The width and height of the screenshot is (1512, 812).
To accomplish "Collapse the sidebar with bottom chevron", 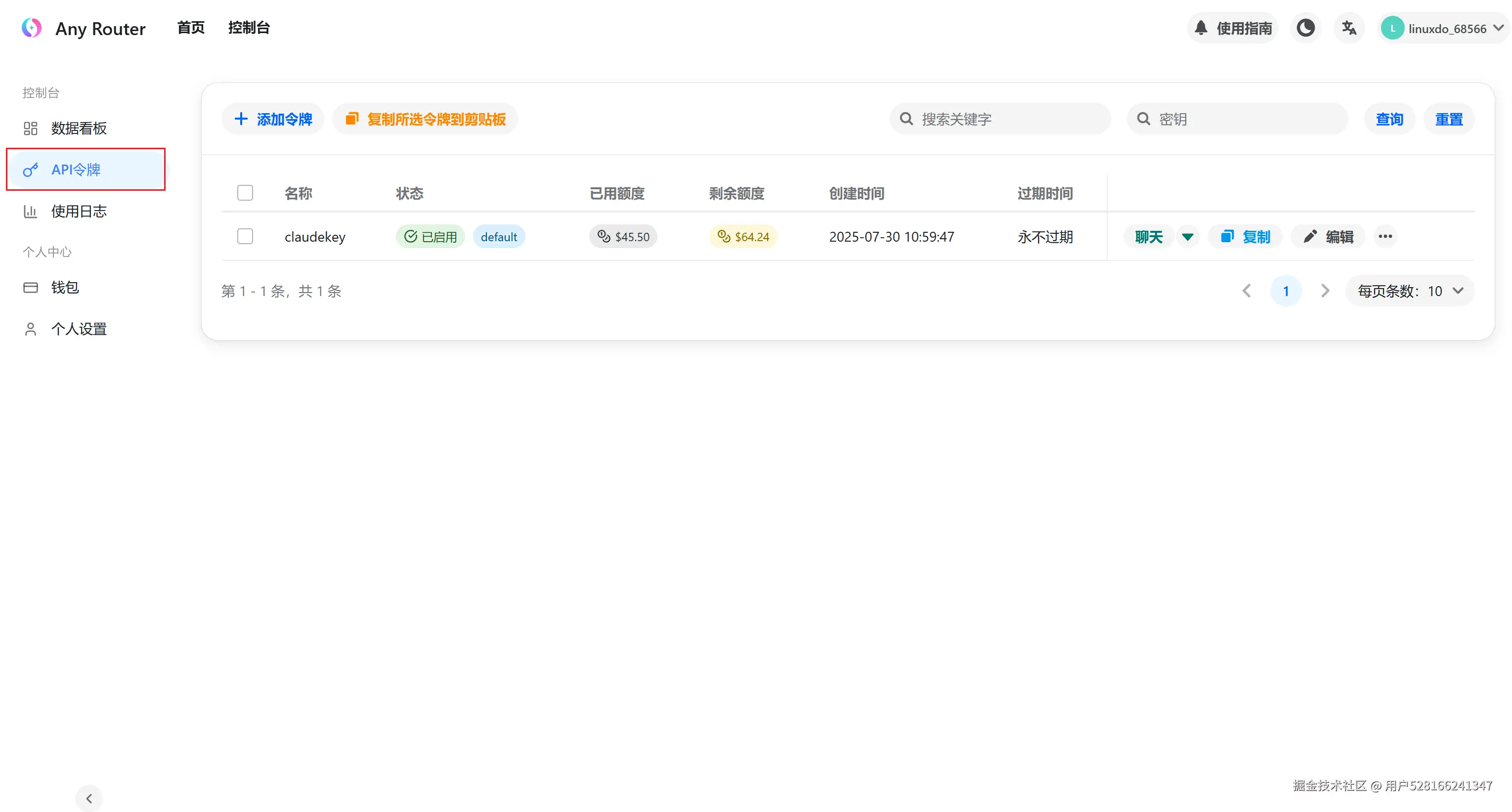I will [89, 799].
